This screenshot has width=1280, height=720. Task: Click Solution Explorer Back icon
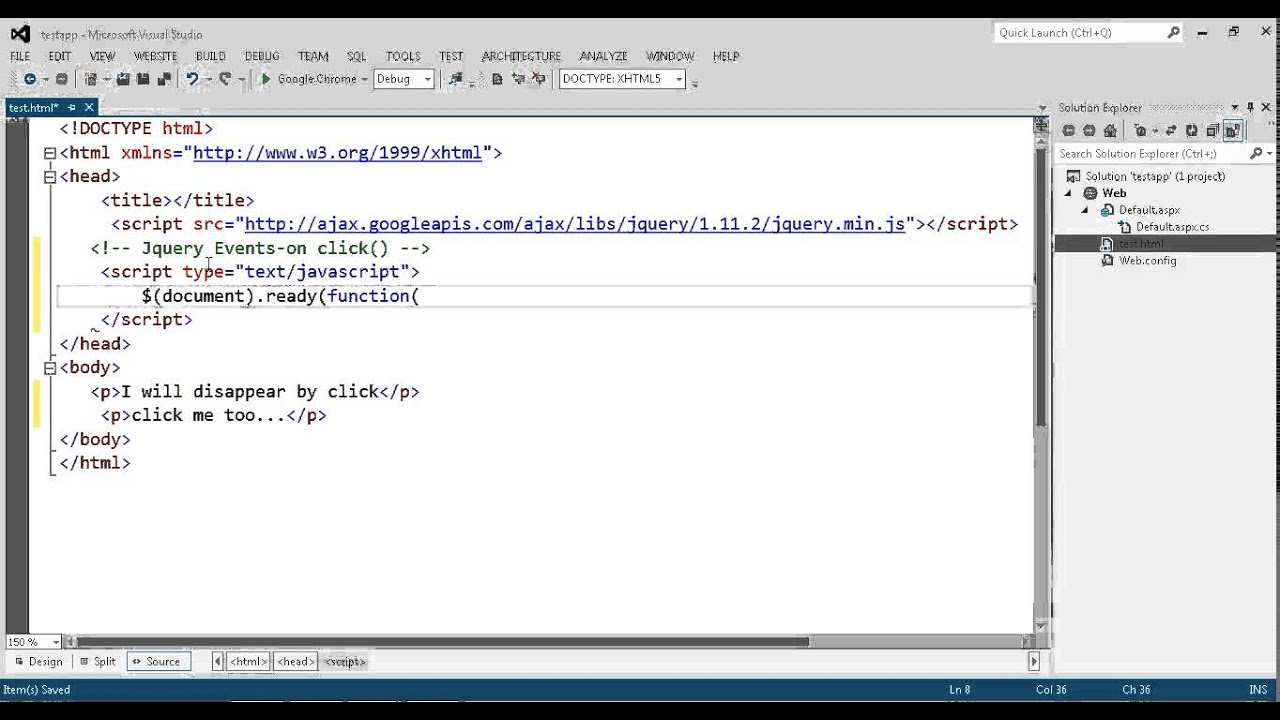click(x=1069, y=130)
